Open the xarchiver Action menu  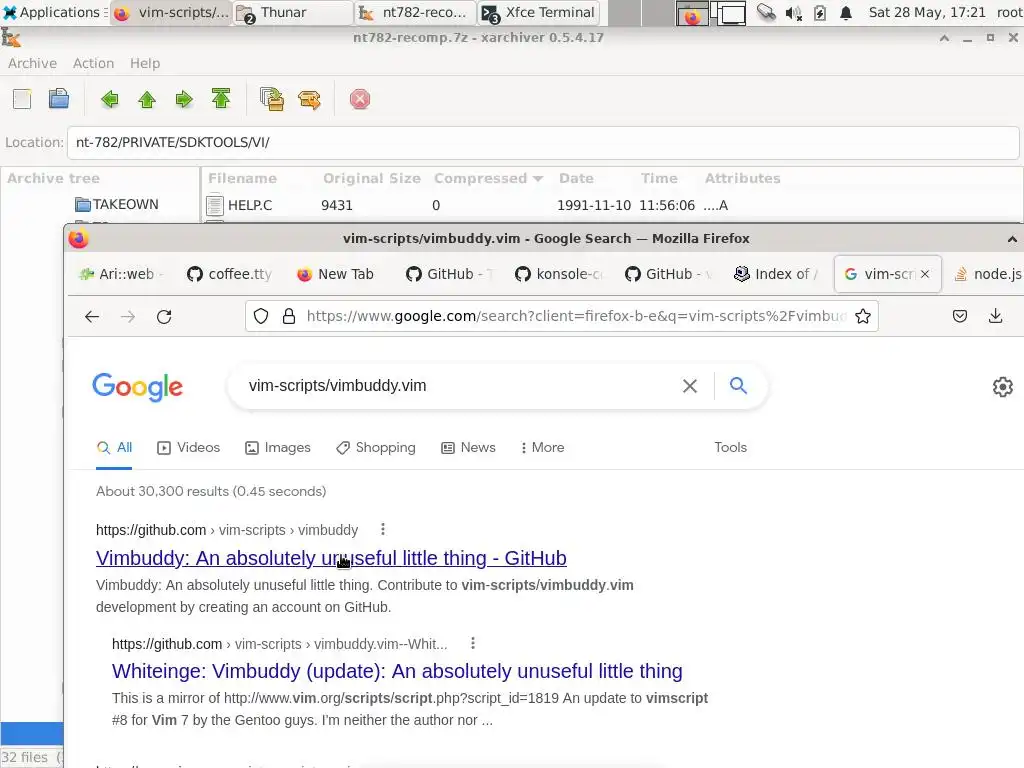pyautogui.click(x=93, y=63)
